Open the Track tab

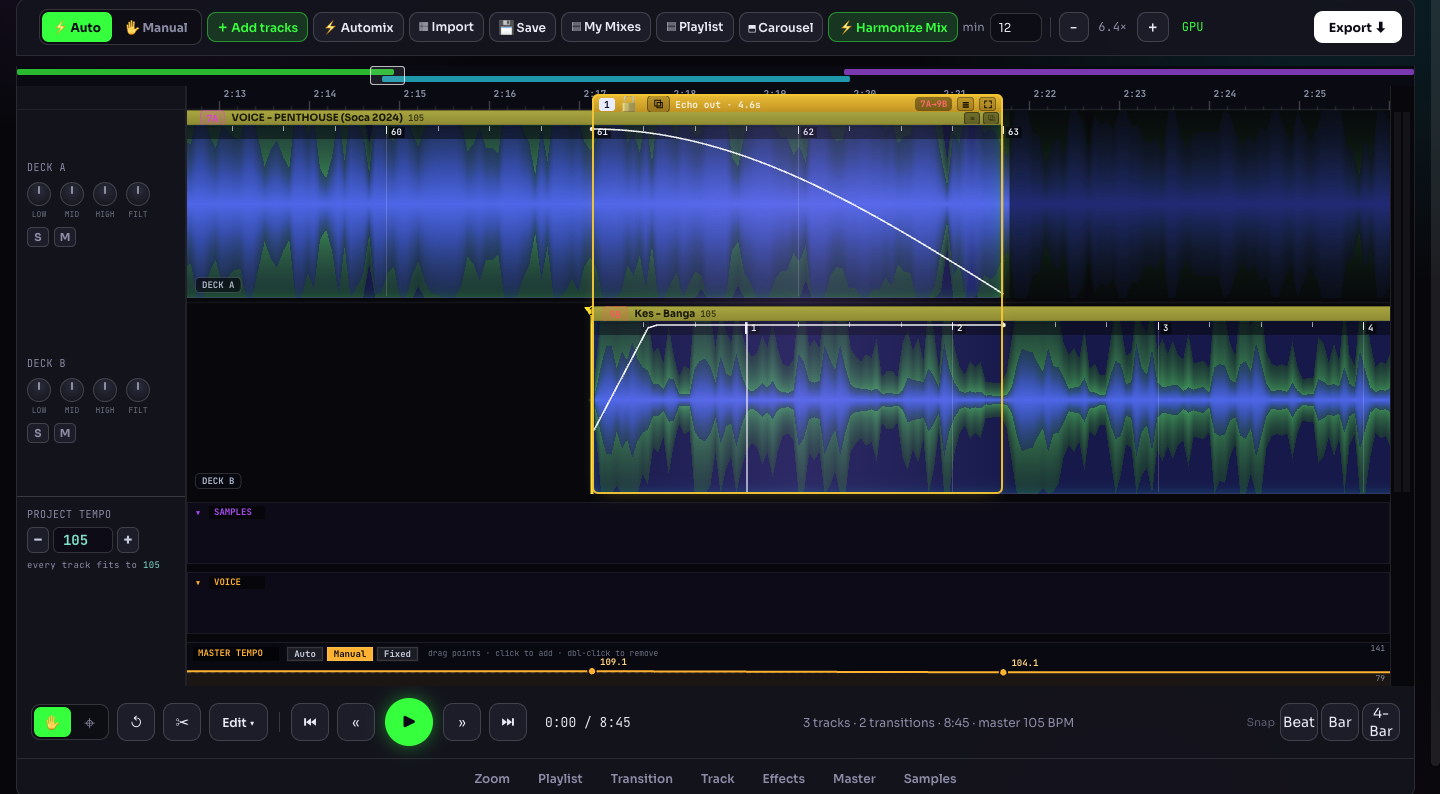[718, 778]
